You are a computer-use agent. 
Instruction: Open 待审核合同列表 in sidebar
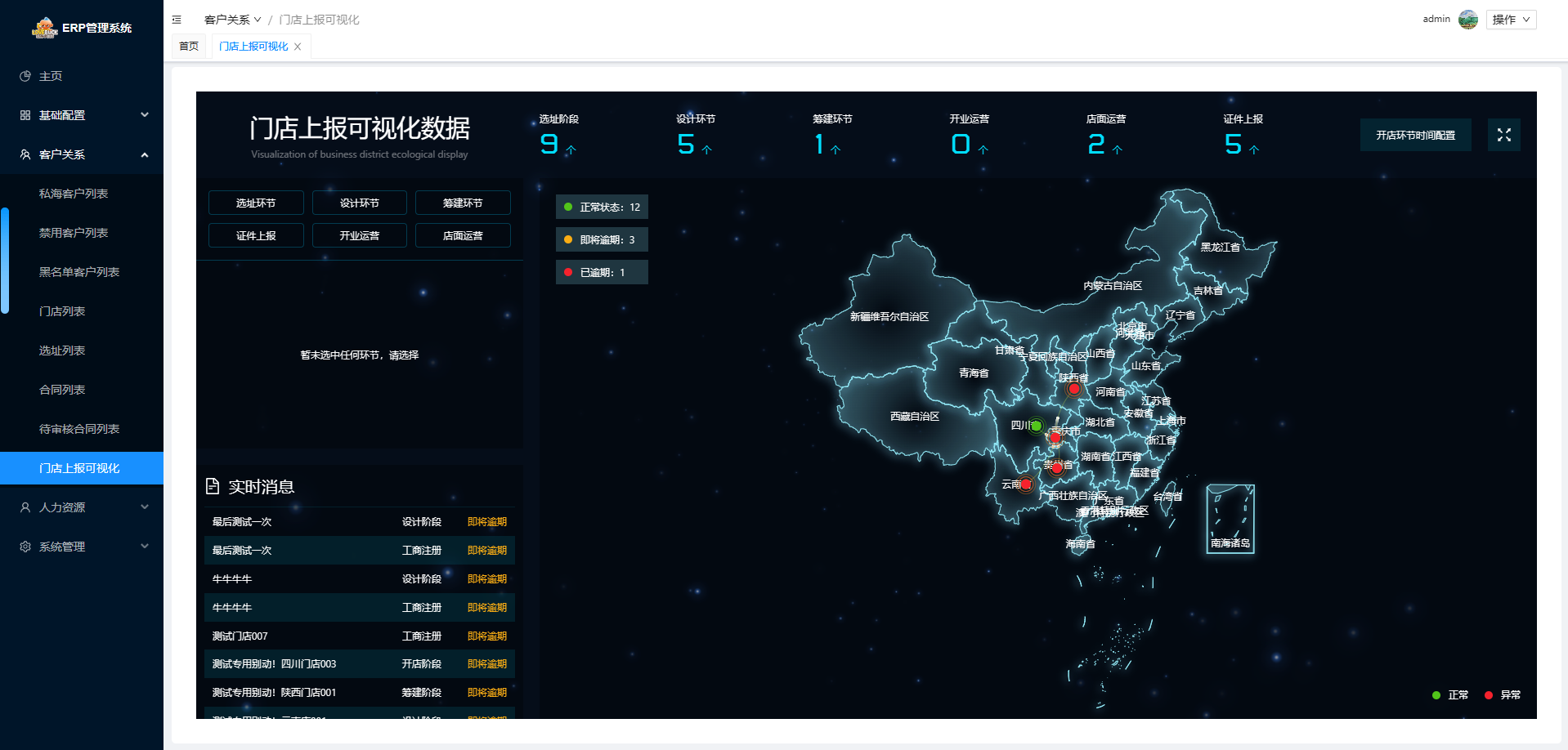[x=79, y=429]
